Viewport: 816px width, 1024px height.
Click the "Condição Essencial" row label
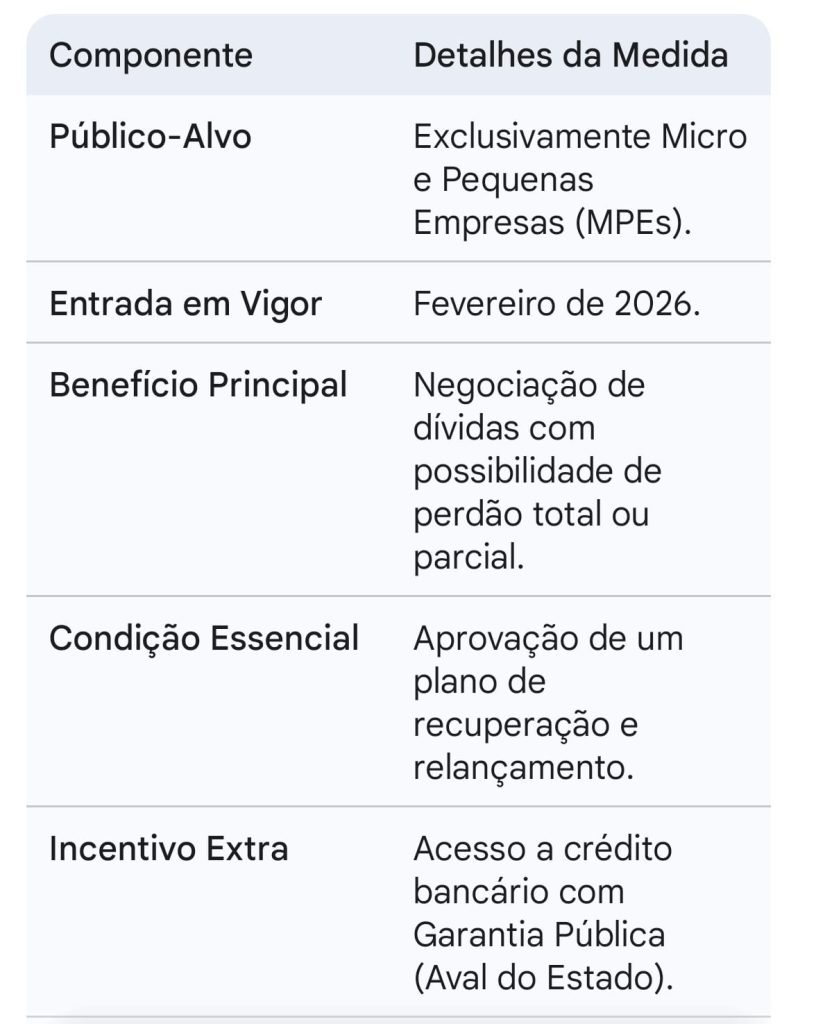point(204,638)
